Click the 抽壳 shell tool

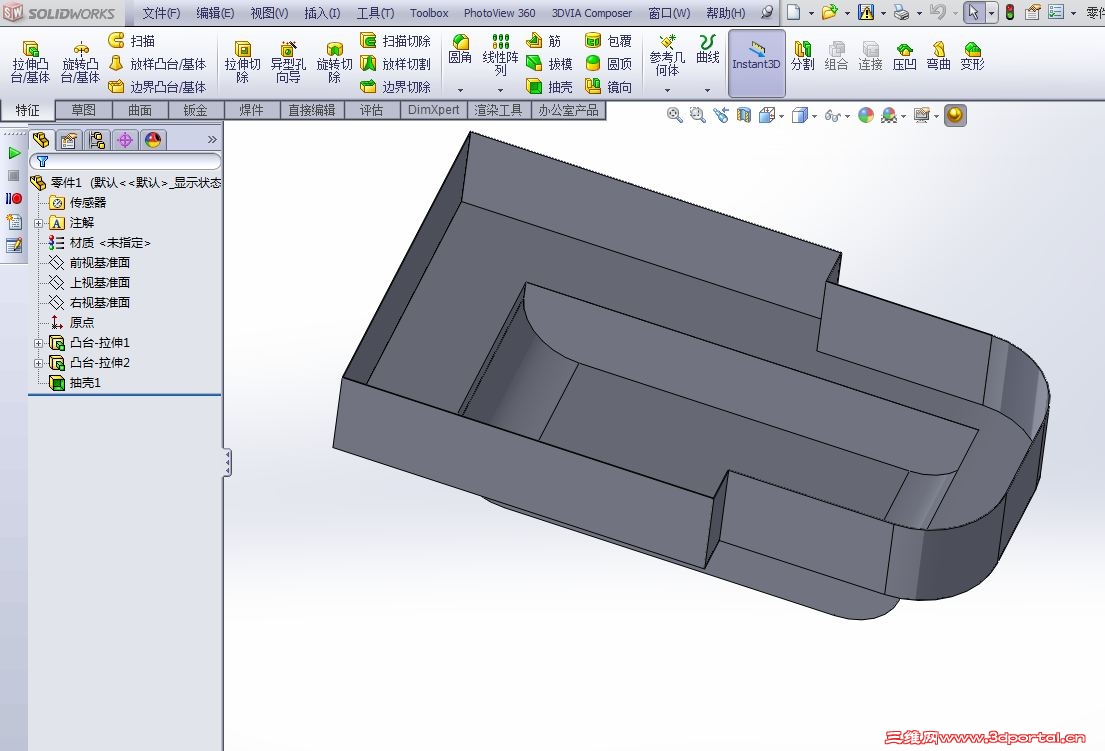[550, 87]
